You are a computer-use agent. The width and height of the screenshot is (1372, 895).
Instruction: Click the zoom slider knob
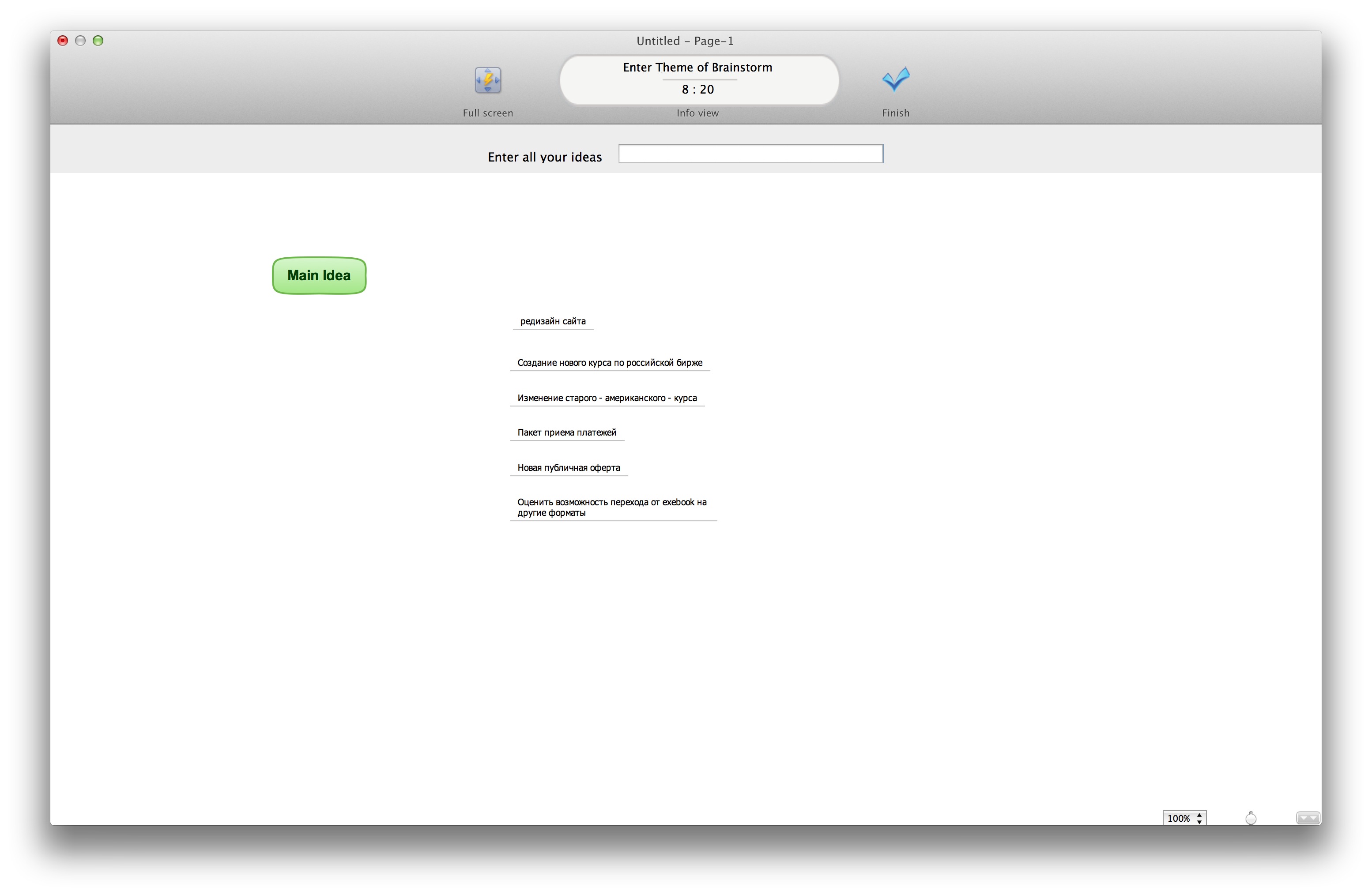click(x=1250, y=818)
